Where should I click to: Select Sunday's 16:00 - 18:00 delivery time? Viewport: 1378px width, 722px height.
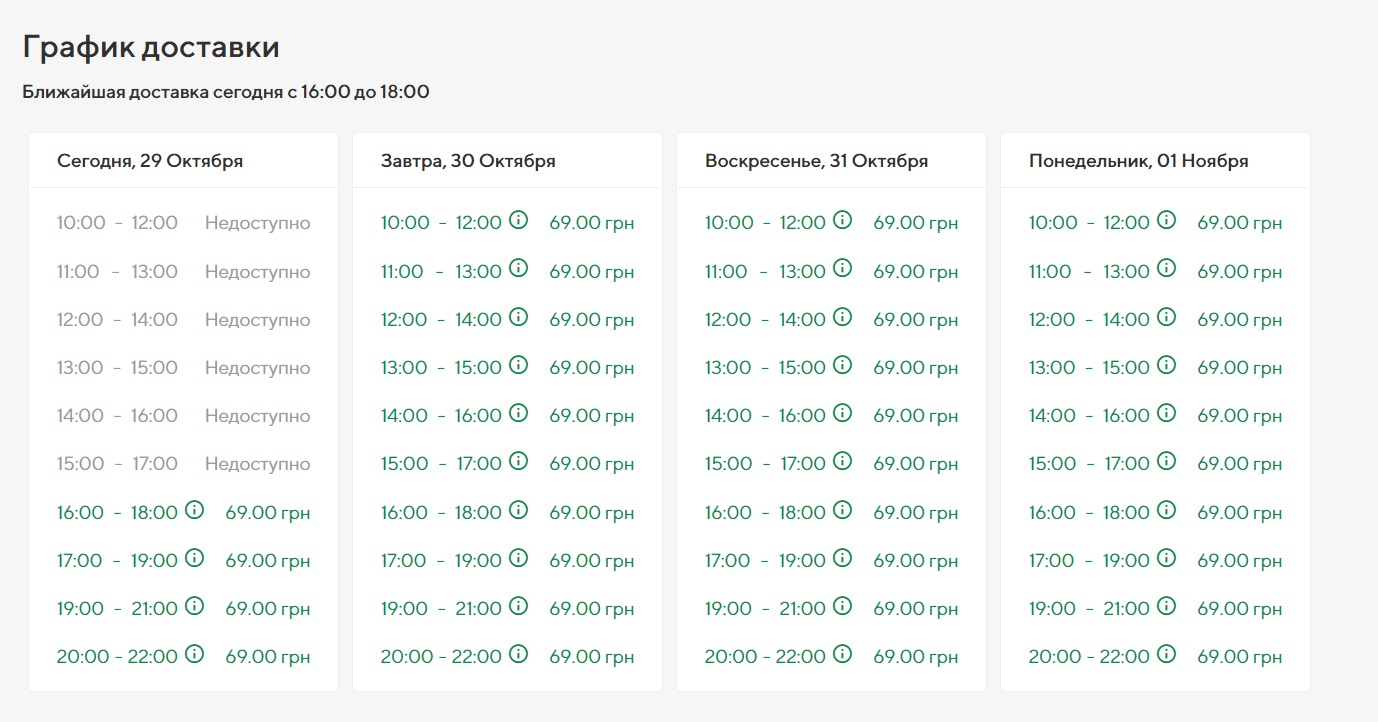(765, 513)
